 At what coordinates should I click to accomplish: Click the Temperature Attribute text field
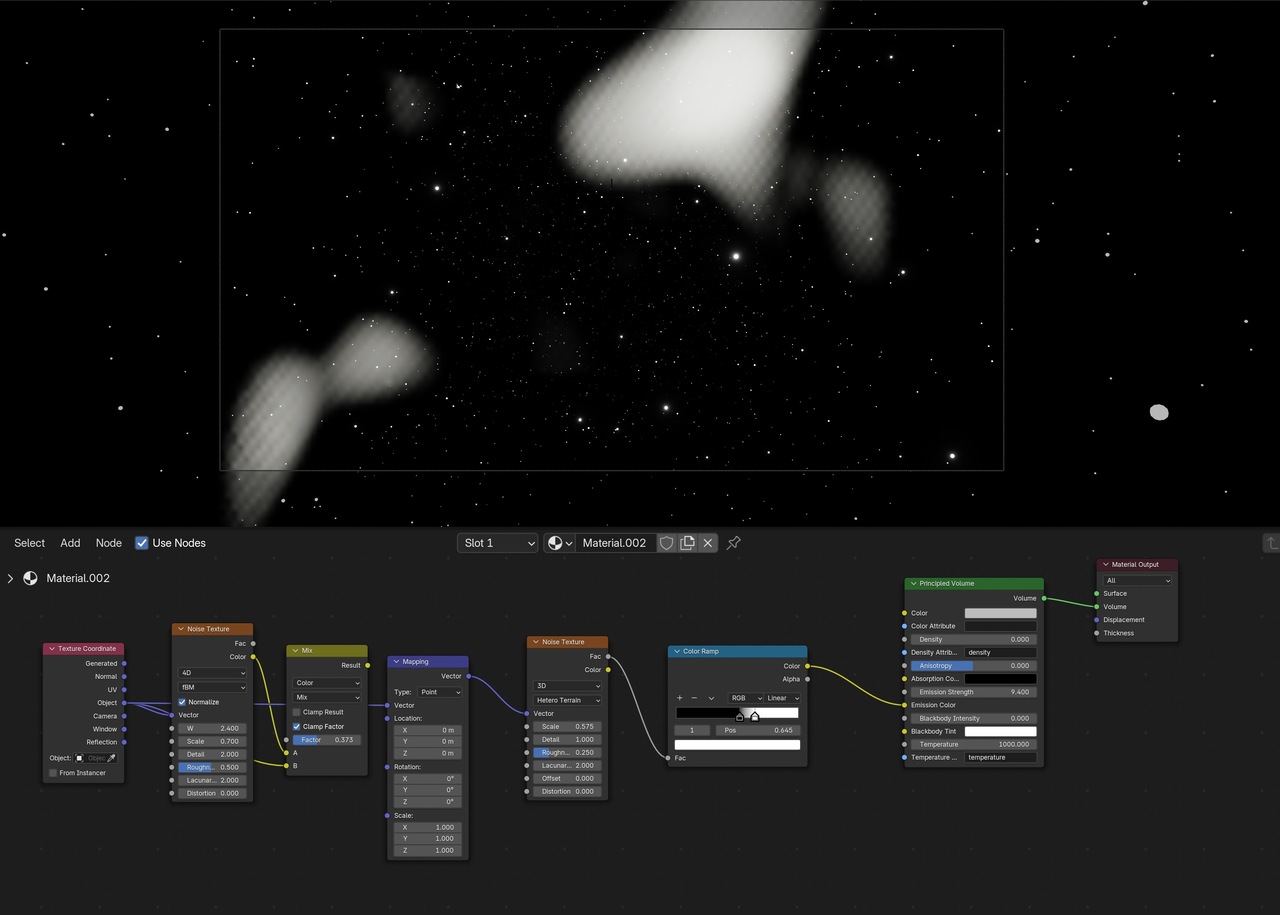tap(1000, 757)
